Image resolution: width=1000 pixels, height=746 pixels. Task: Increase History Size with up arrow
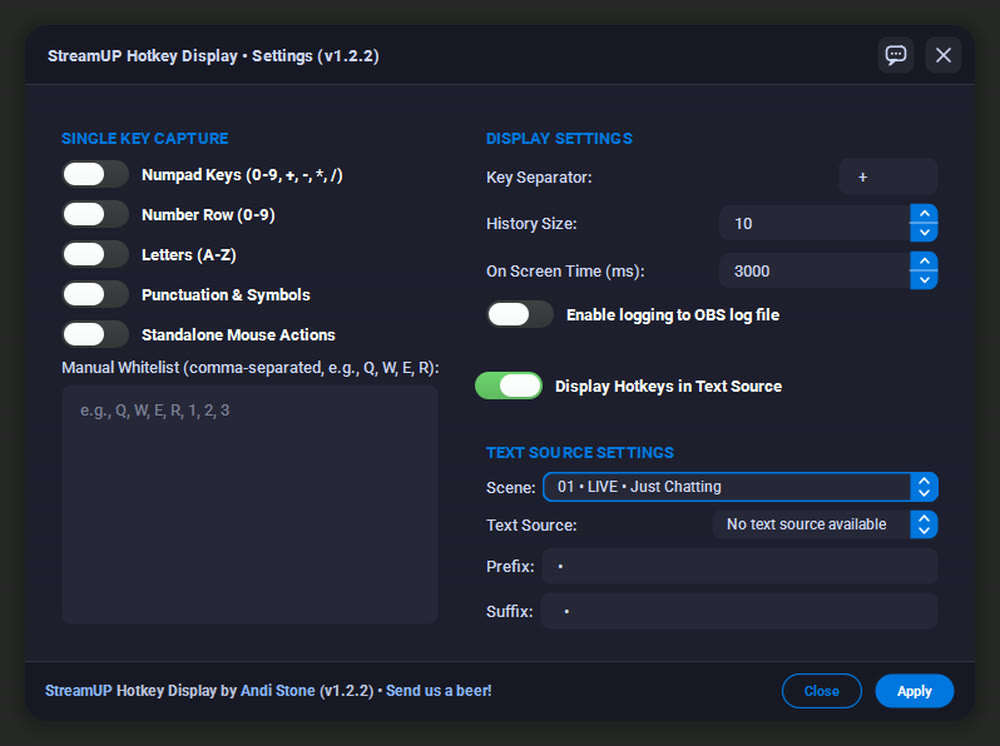924,214
